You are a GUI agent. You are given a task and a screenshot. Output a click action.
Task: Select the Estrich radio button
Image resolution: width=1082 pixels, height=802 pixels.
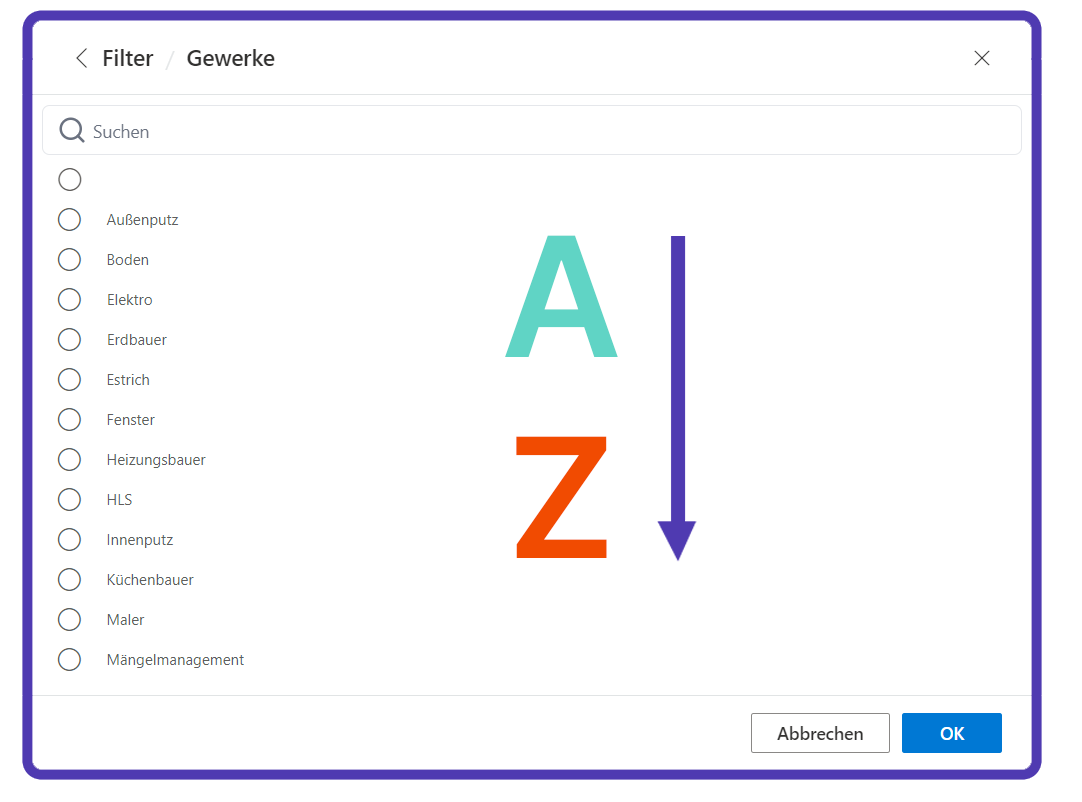(x=69, y=380)
